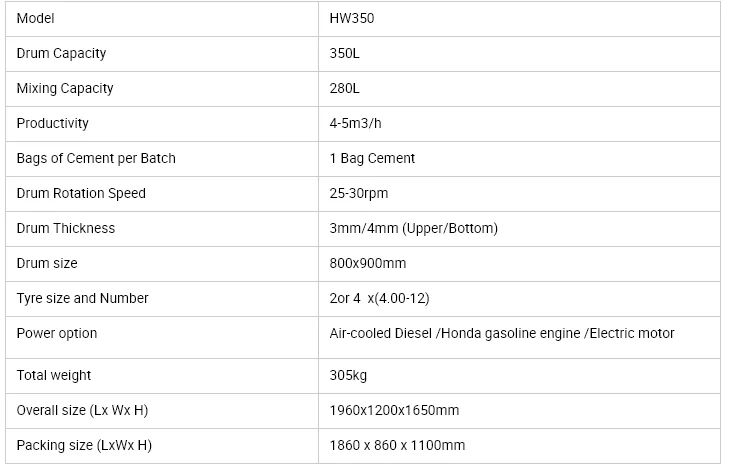734x470 pixels.
Task: Click the 4-5m3/h productivity value
Action: point(355,123)
